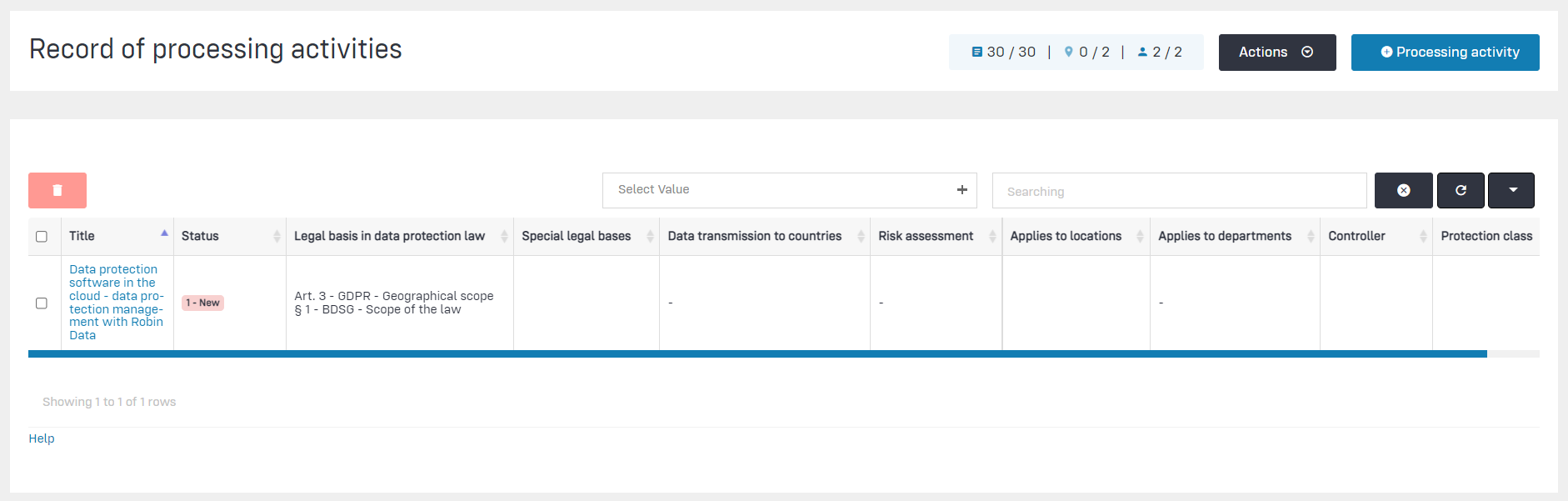Click into the Searching input field
The image size is (1568, 501).
pos(1178,191)
